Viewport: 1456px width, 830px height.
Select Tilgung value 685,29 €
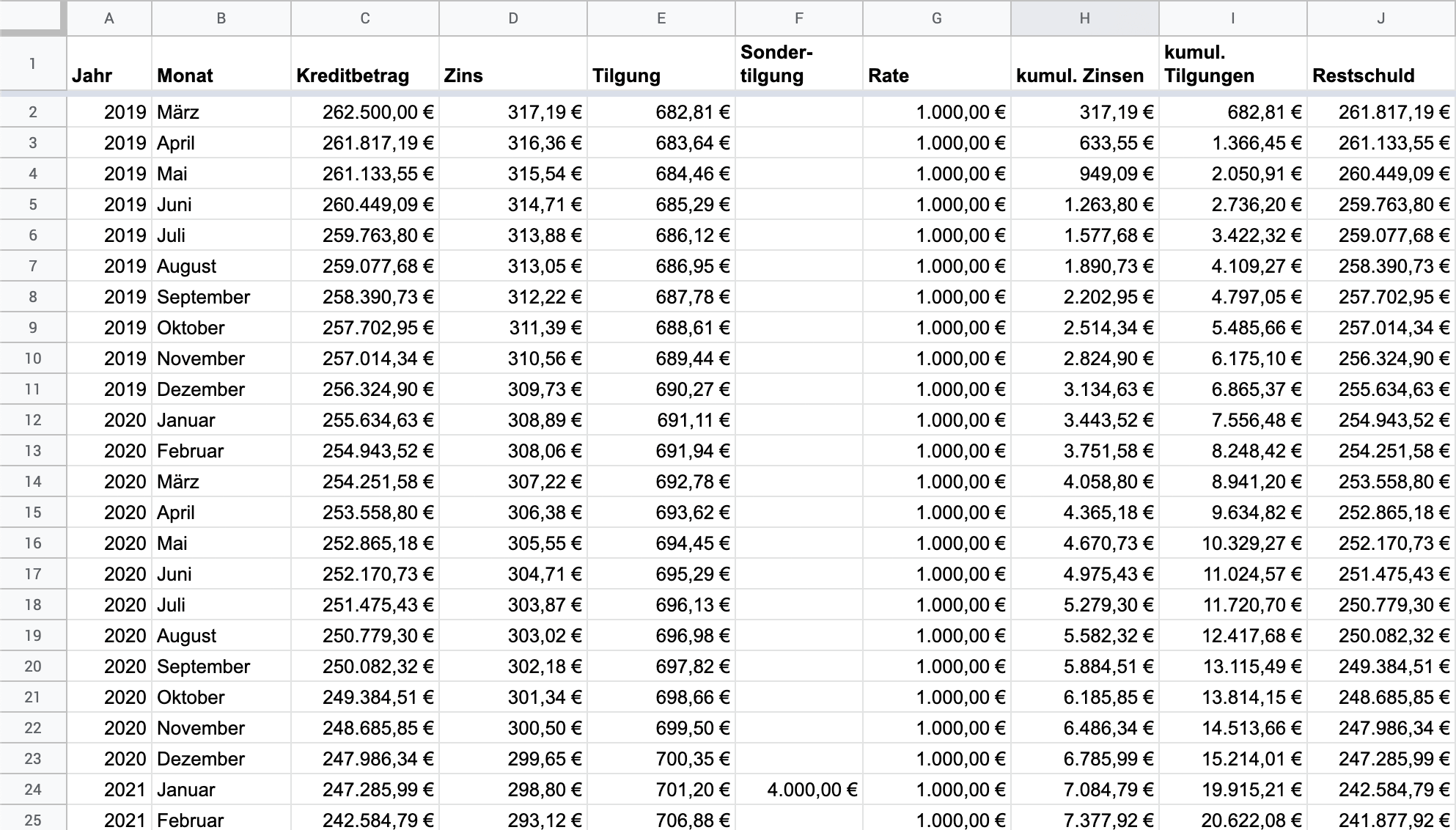(661, 205)
